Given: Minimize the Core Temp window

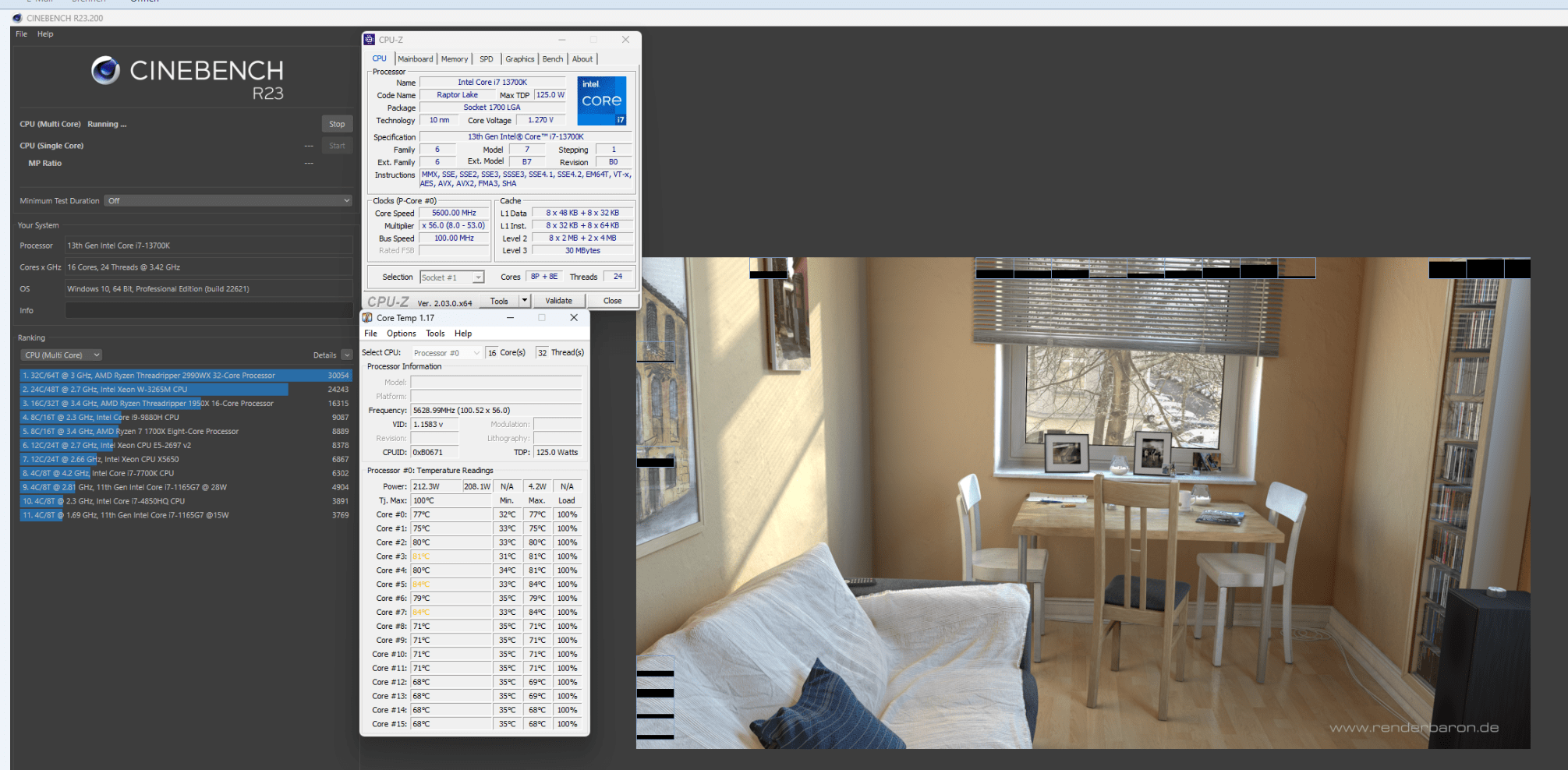Looking at the screenshot, I should [x=510, y=318].
